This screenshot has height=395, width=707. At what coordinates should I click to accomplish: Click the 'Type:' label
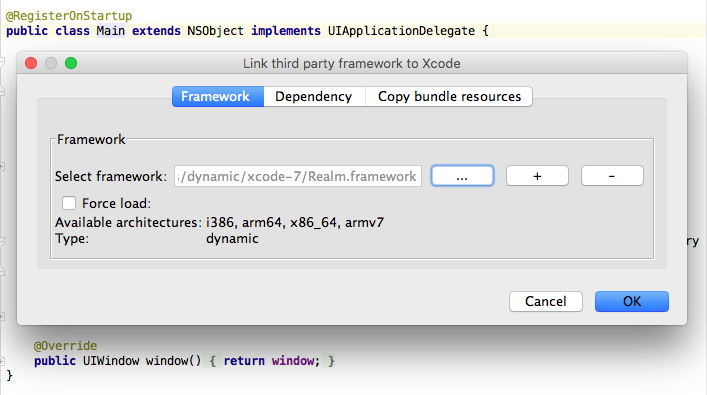(72, 238)
